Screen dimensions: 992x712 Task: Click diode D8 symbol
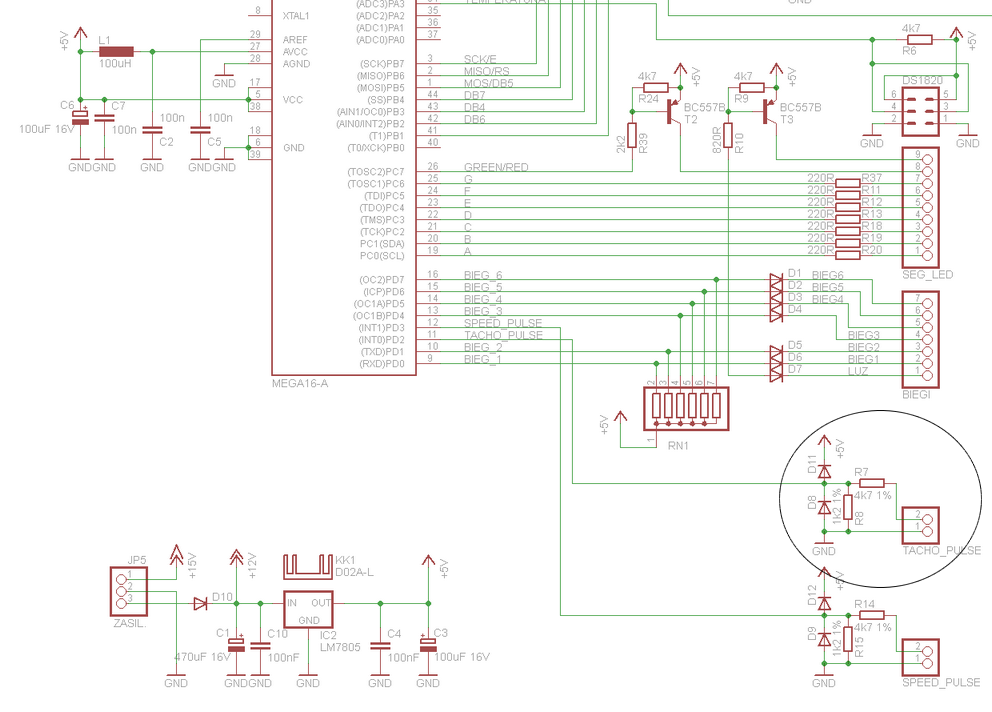pyautogui.click(x=824, y=507)
